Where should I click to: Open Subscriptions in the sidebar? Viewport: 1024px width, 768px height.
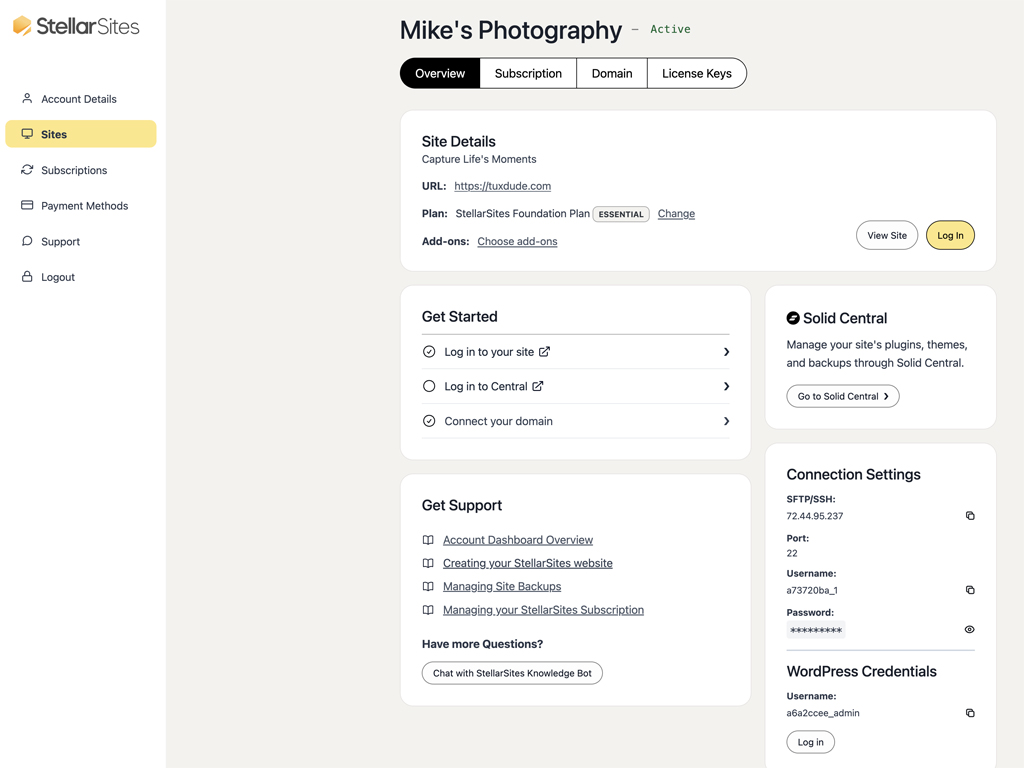(x=81, y=170)
